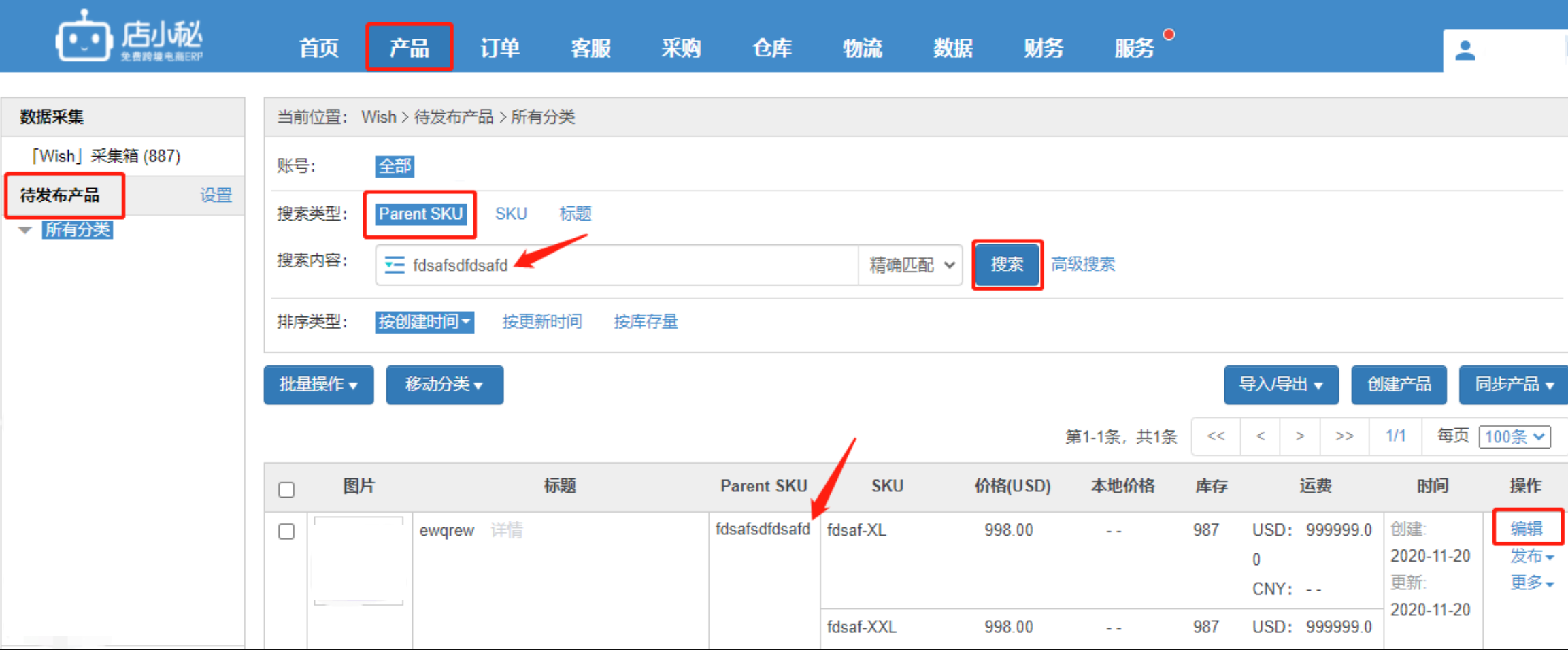Click the list icon in search content field
This screenshot has width=1568, height=650.
click(x=395, y=265)
